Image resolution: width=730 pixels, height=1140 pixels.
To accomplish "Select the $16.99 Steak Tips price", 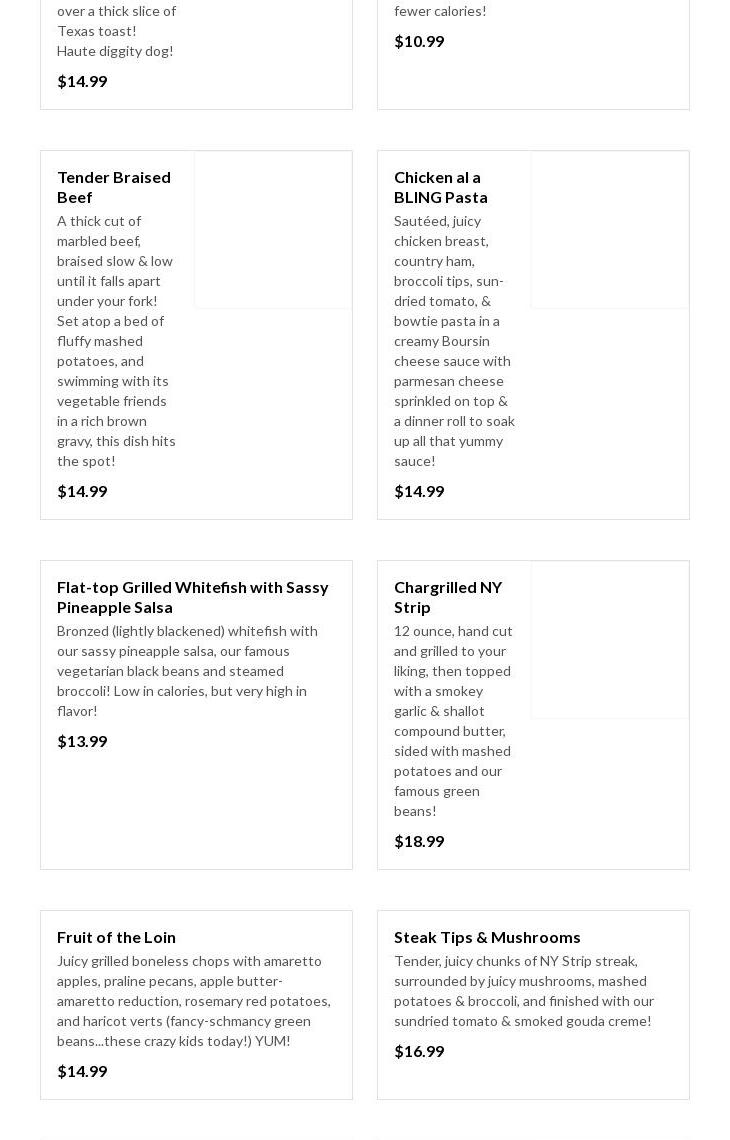I will pyautogui.click(x=419, y=1051).
